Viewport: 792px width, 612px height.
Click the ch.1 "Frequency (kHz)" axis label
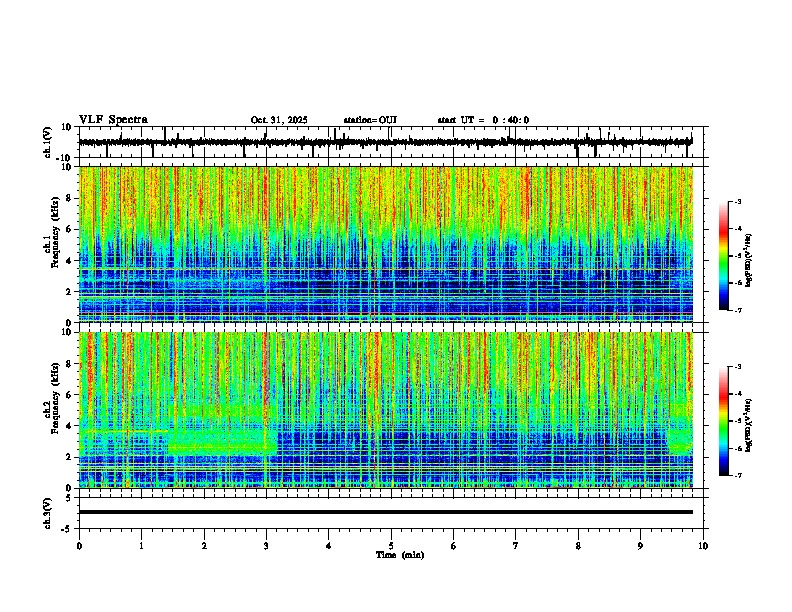pyautogui.click(x=55, y=230)
